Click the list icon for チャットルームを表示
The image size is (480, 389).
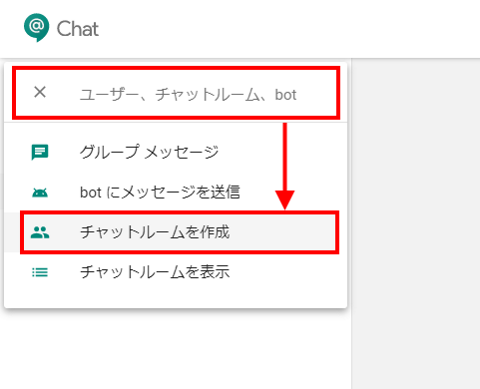[40, 272]
